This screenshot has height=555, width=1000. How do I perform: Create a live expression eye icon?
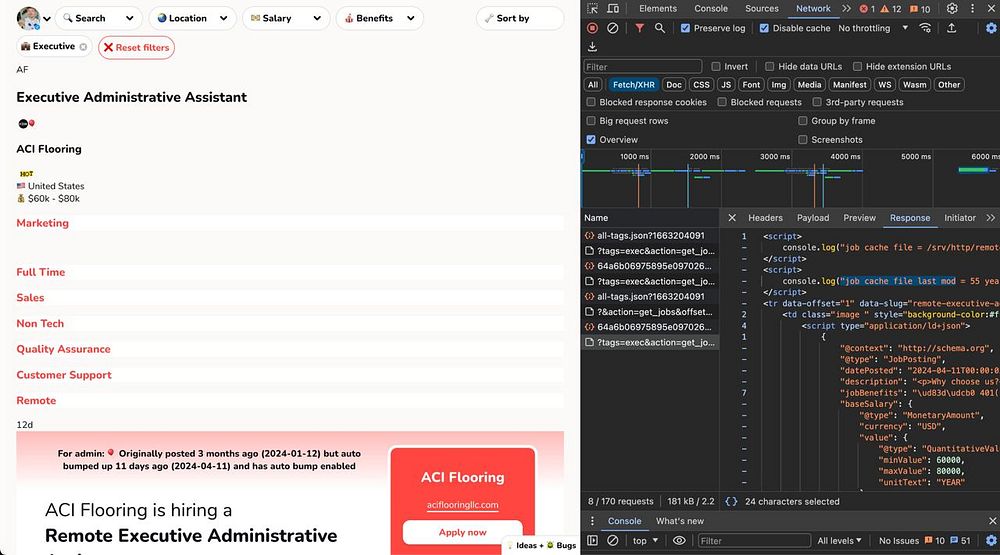(679, 540)
